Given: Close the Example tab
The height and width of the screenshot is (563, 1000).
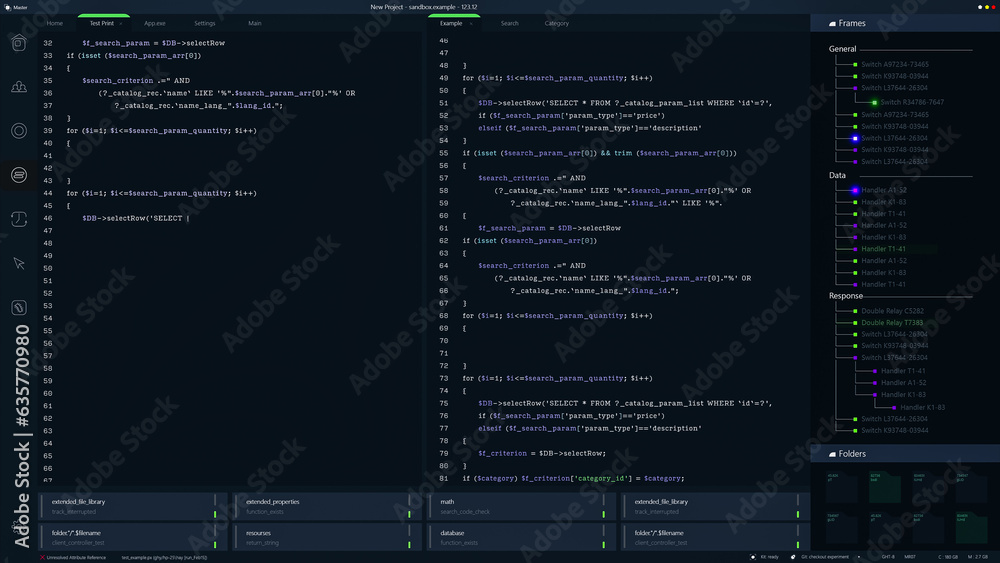Looking at the screenshot, I should pos(471,24).
